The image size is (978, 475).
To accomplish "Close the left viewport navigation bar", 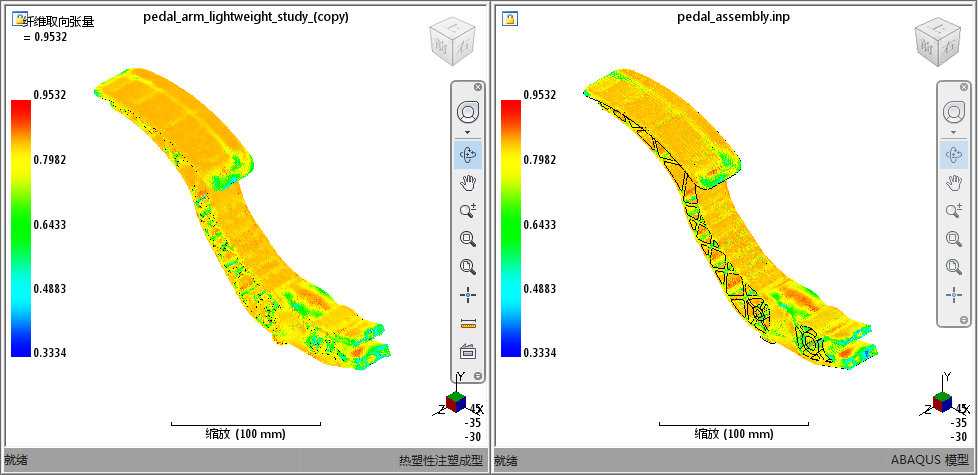I will tap(478, 87).
